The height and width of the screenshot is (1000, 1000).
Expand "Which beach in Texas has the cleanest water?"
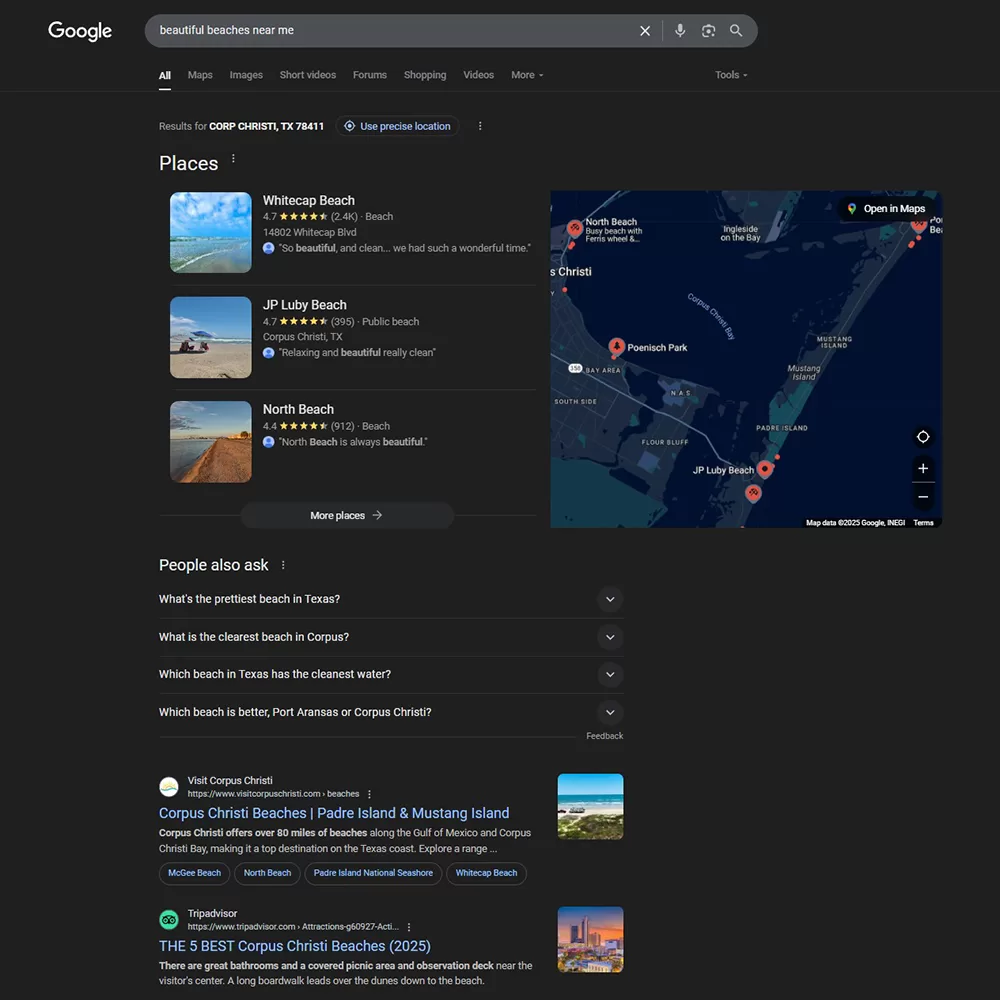[x=390, y=675]
